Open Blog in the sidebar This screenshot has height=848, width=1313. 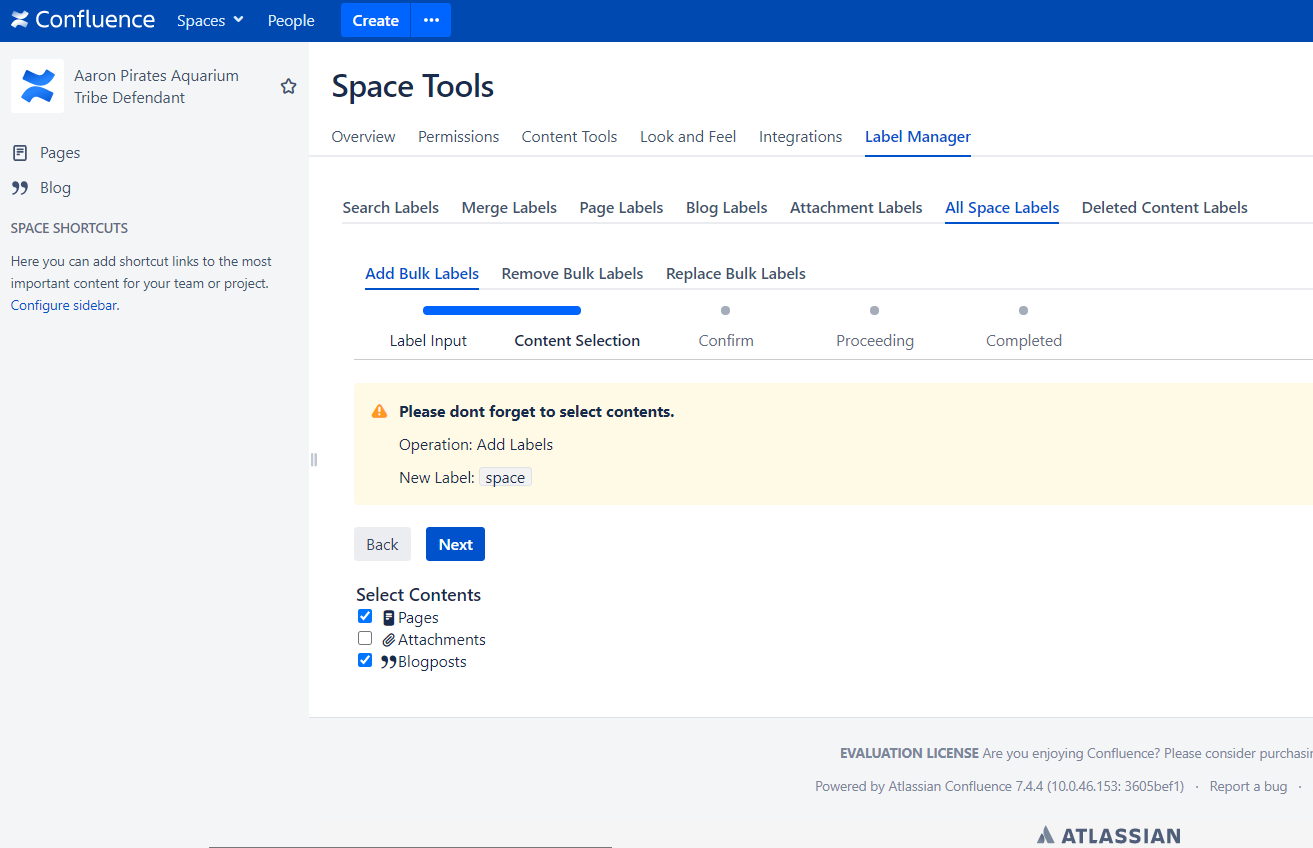point(55,188)
